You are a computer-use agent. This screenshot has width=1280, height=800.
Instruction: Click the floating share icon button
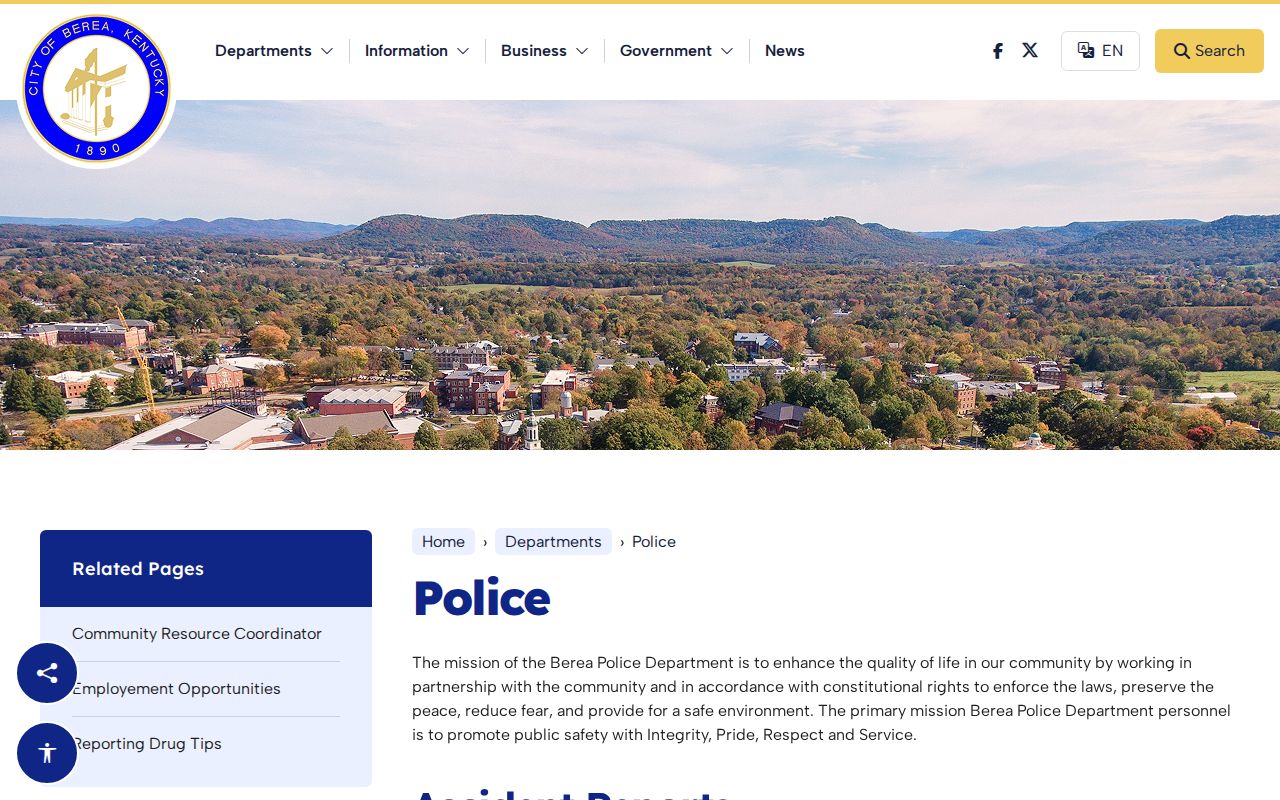coord(47,673)
